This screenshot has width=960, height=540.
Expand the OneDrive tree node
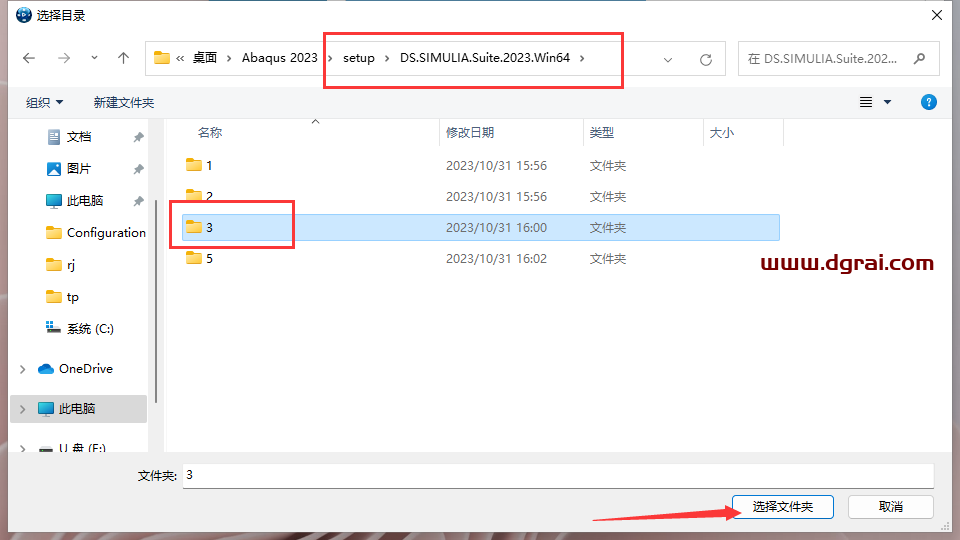(x=23, y=369)
